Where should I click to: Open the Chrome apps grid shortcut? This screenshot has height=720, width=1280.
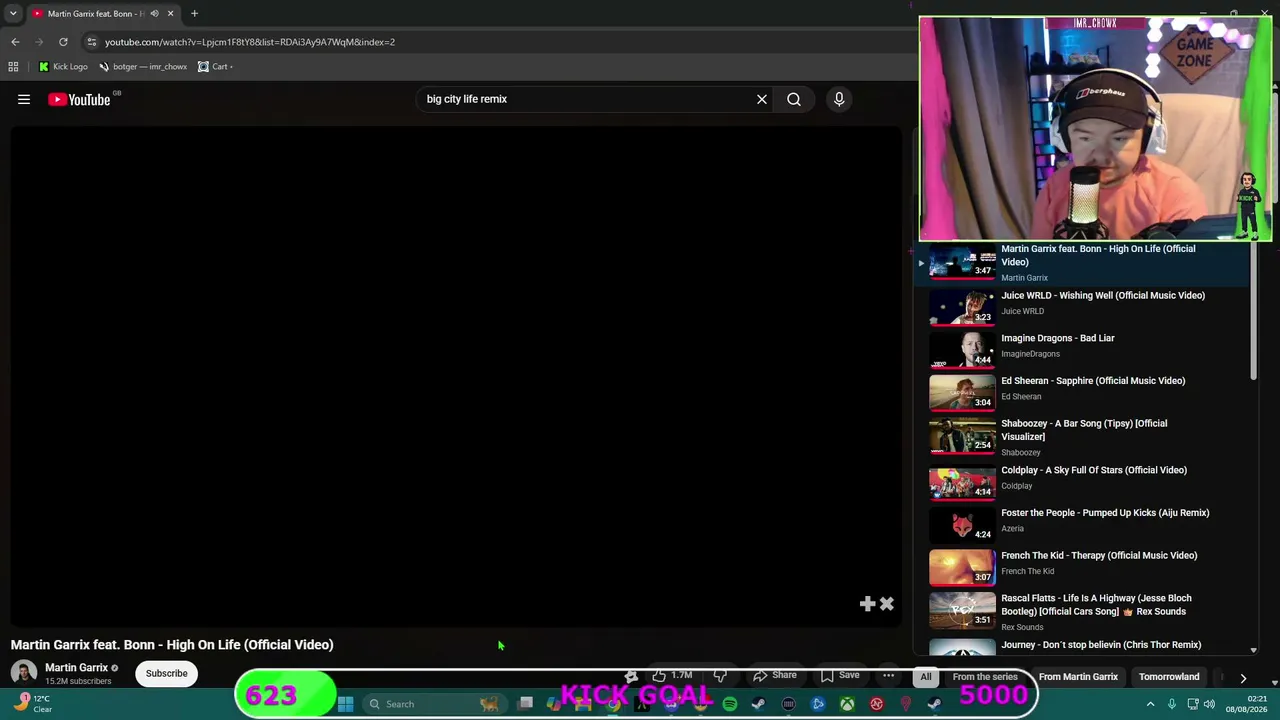click(x=13, y=67)
